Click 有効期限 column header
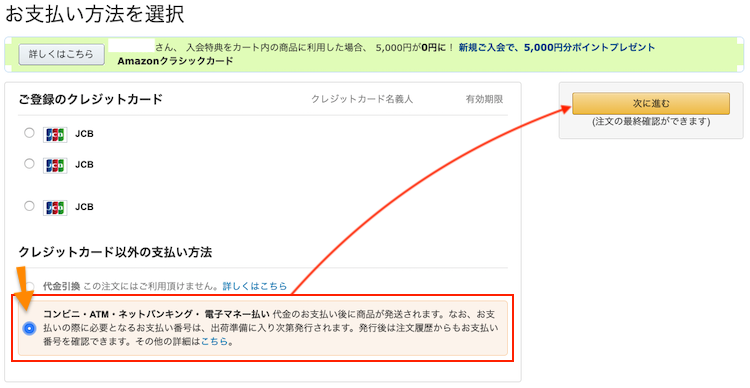750x388 pixels. [x=484, y=99]
